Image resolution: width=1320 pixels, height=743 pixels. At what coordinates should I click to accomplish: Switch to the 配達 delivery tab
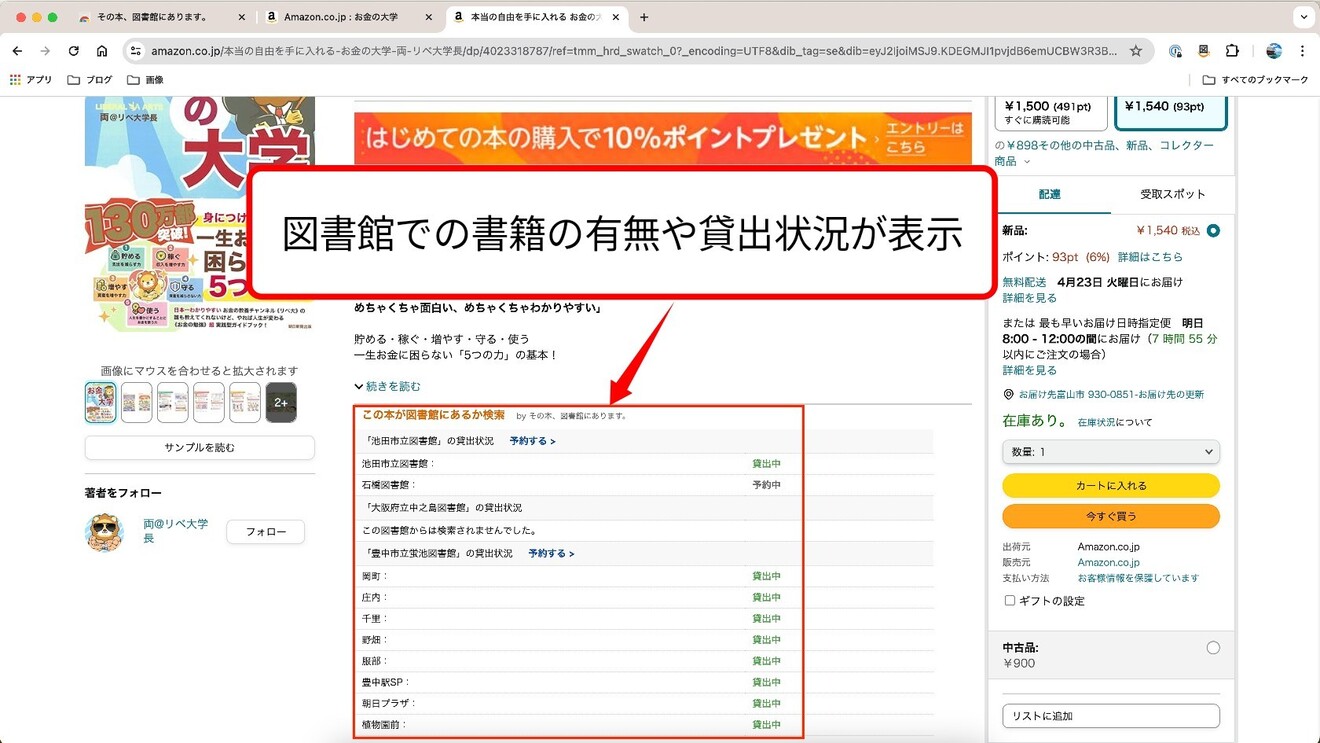[x=1049, y=195]
